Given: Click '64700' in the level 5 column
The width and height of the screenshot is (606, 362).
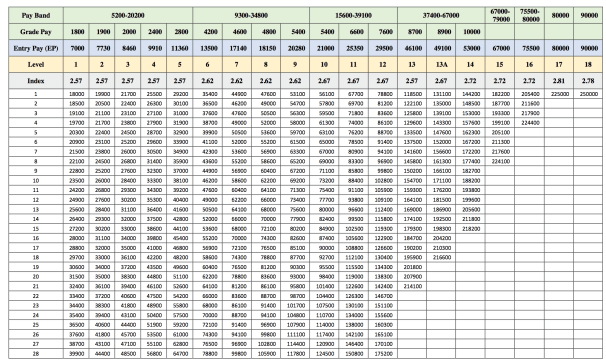Looking at the screenshot, I should point(180,354).
